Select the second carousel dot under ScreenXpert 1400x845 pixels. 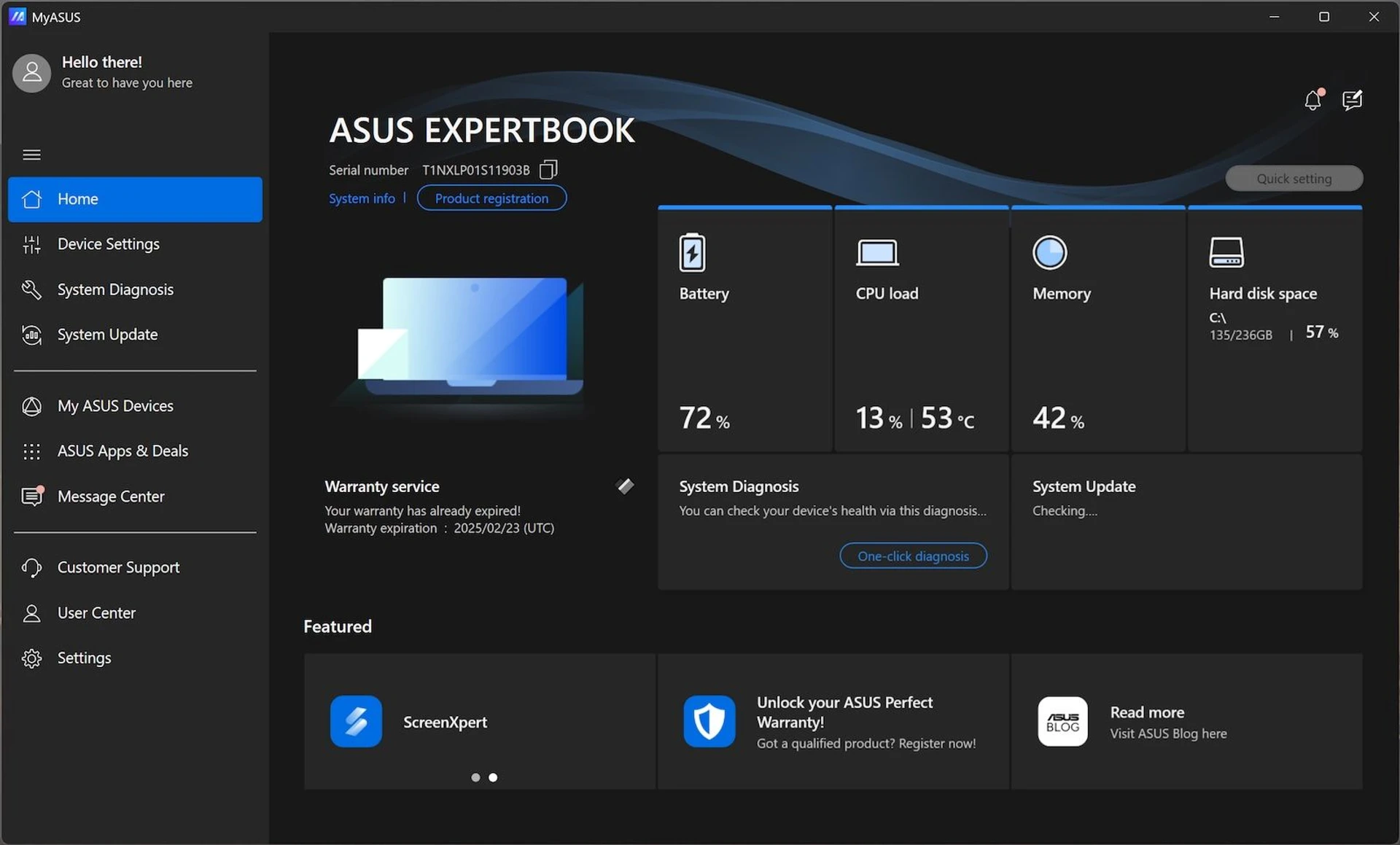(493, 777)
